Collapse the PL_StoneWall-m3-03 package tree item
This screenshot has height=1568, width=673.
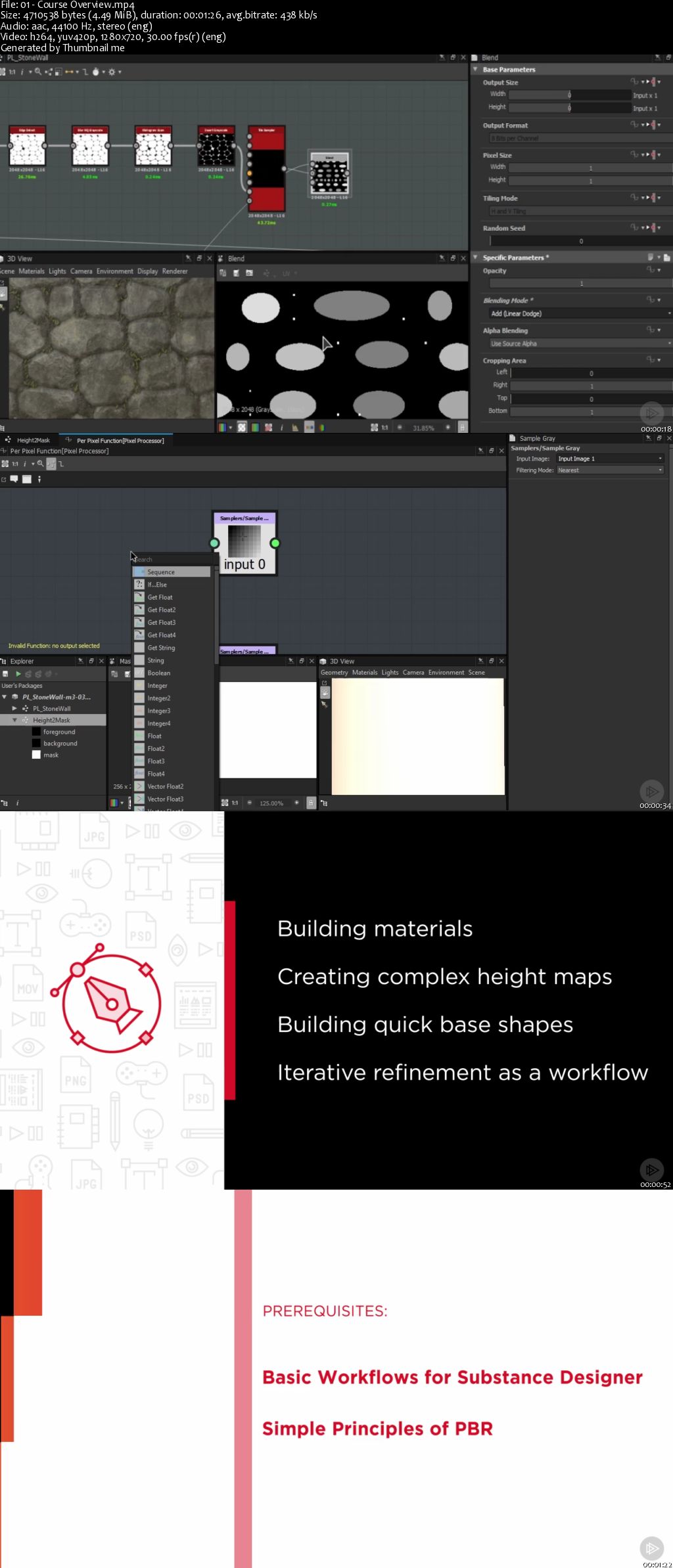click(5, 697)
